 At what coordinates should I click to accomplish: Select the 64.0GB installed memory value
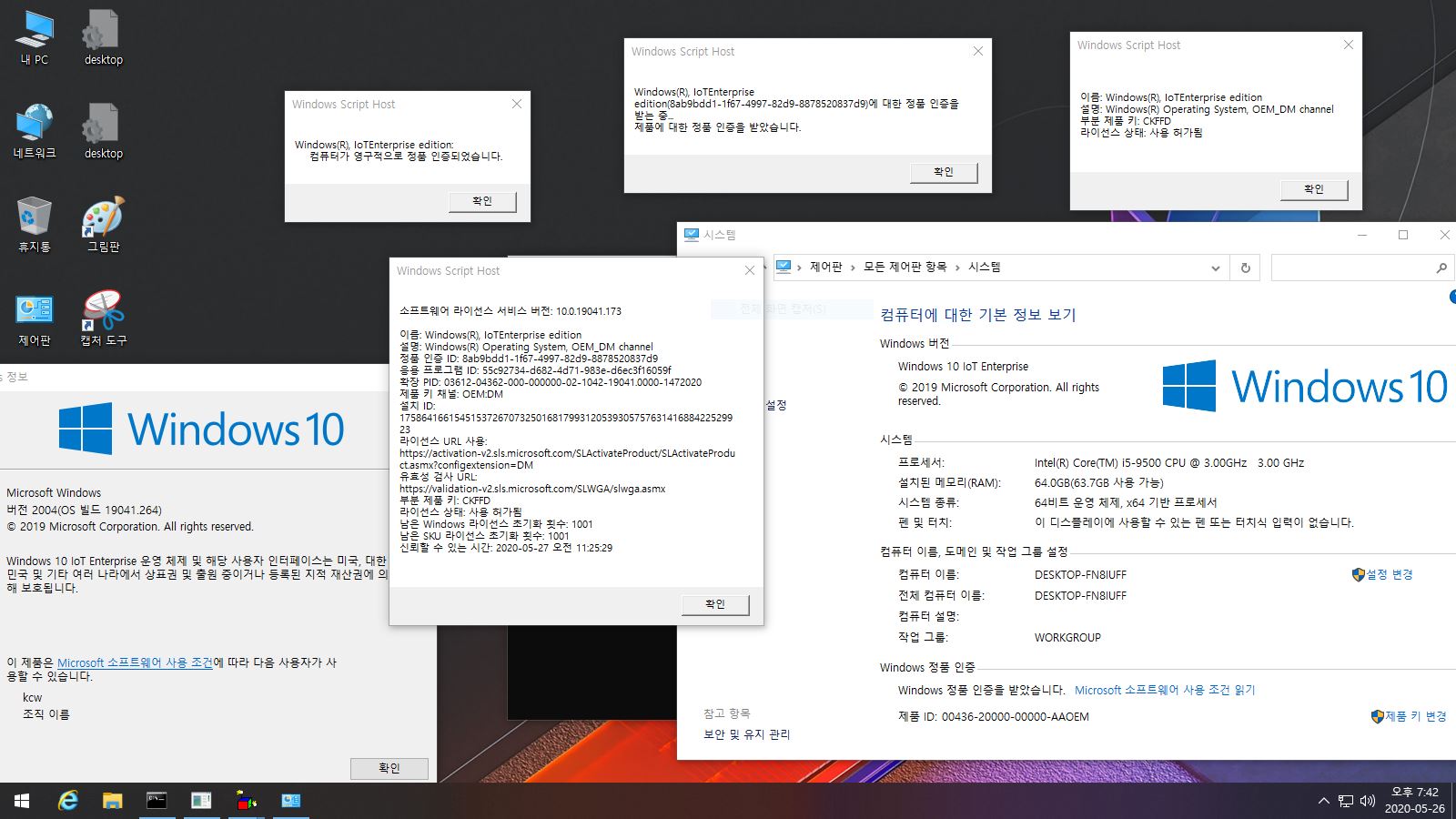click(x=1099, y=483)
